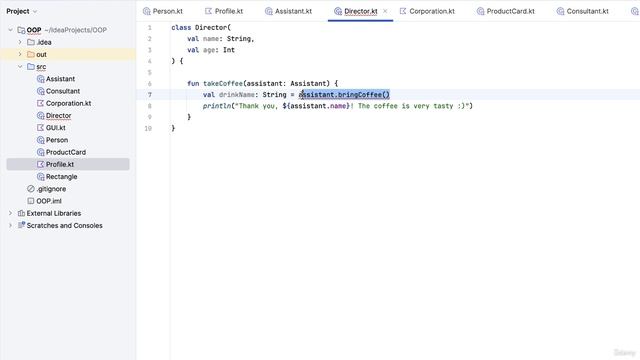Select Profile.kt in project tree
Viewport: 640px width, 360px height.
[x=60, y=164]
